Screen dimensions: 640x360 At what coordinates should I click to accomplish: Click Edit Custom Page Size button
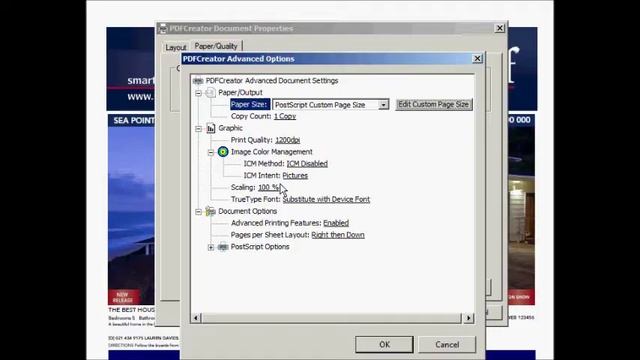(433, 104)
